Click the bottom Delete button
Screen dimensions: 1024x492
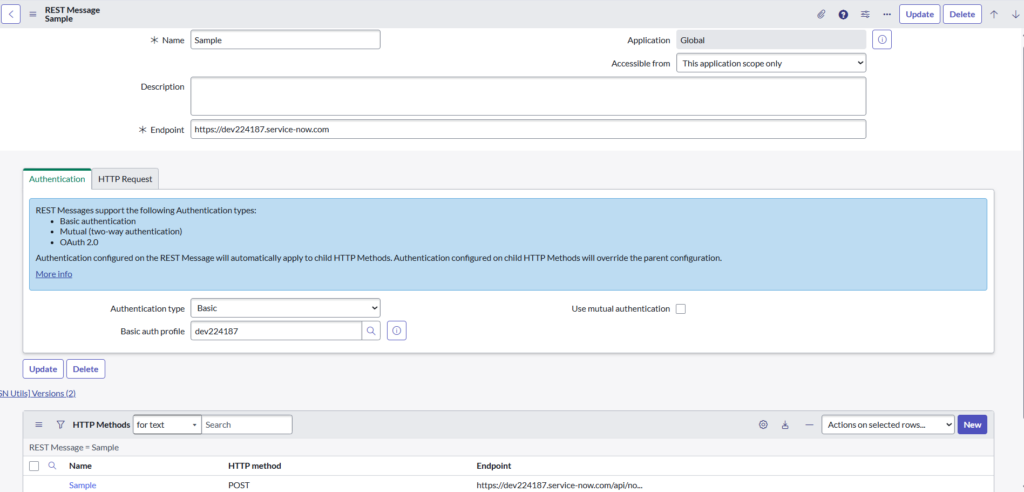pyautogui.click(x=86, y=369)
